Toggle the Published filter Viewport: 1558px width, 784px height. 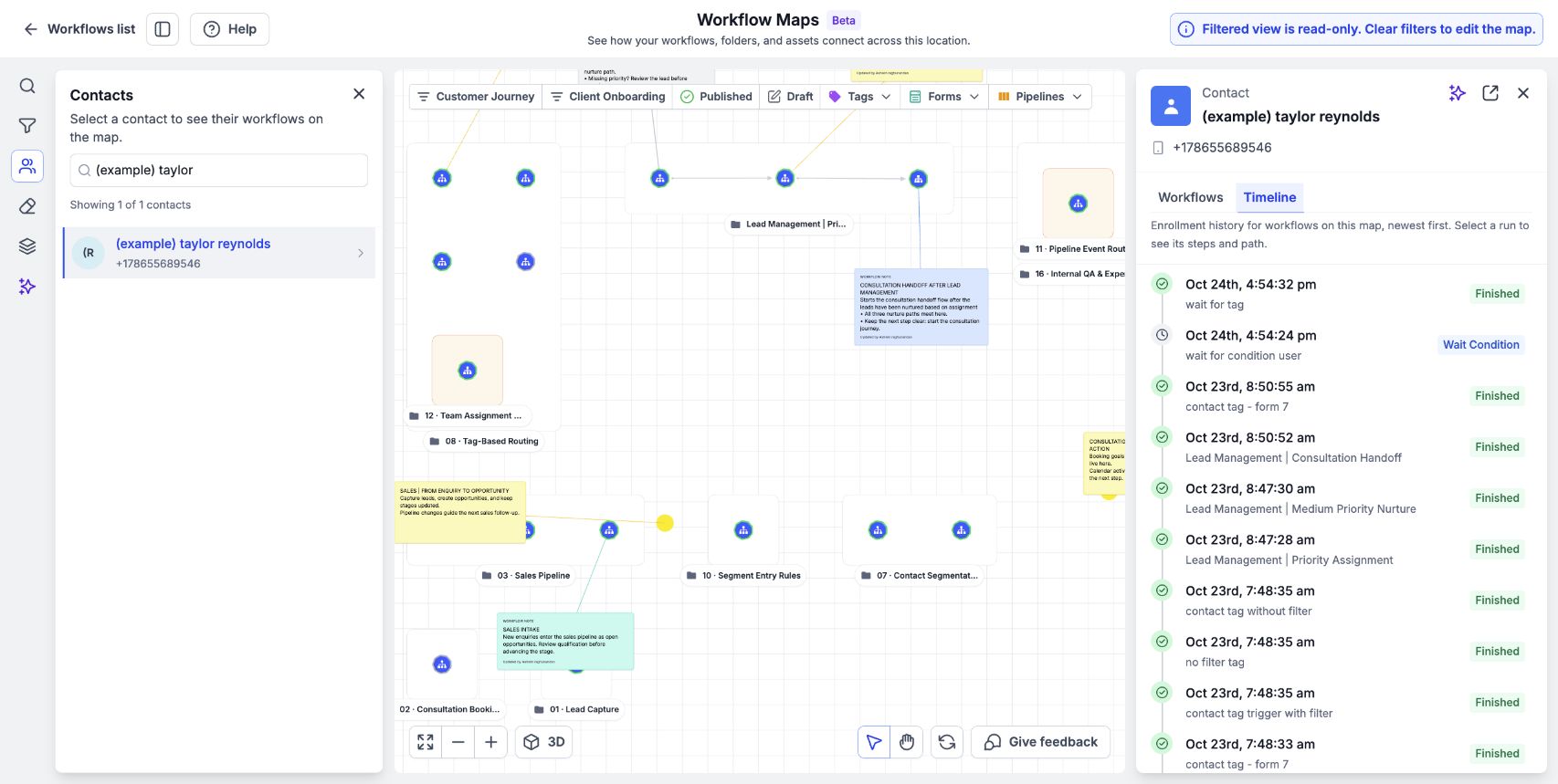pyautogui.click(x=717, y=97)
